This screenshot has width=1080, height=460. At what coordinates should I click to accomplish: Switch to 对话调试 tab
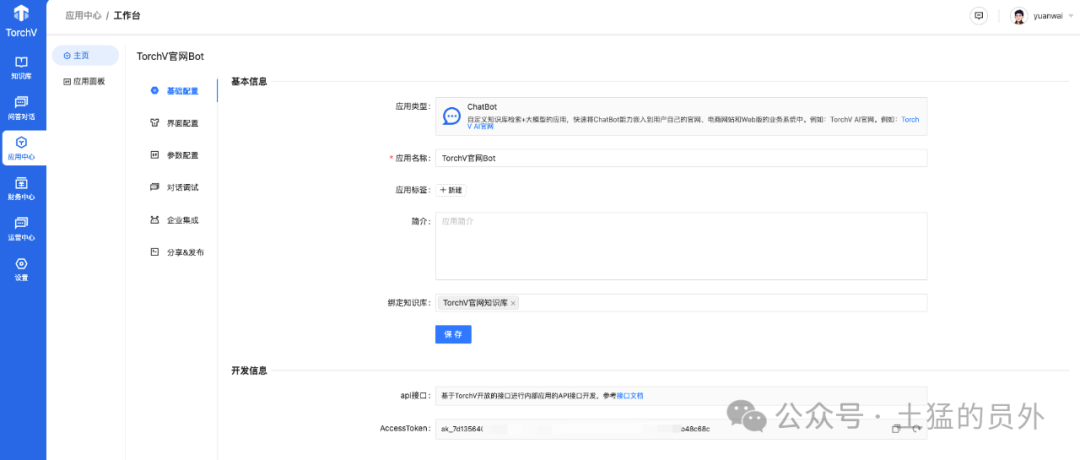coord(176,187)
